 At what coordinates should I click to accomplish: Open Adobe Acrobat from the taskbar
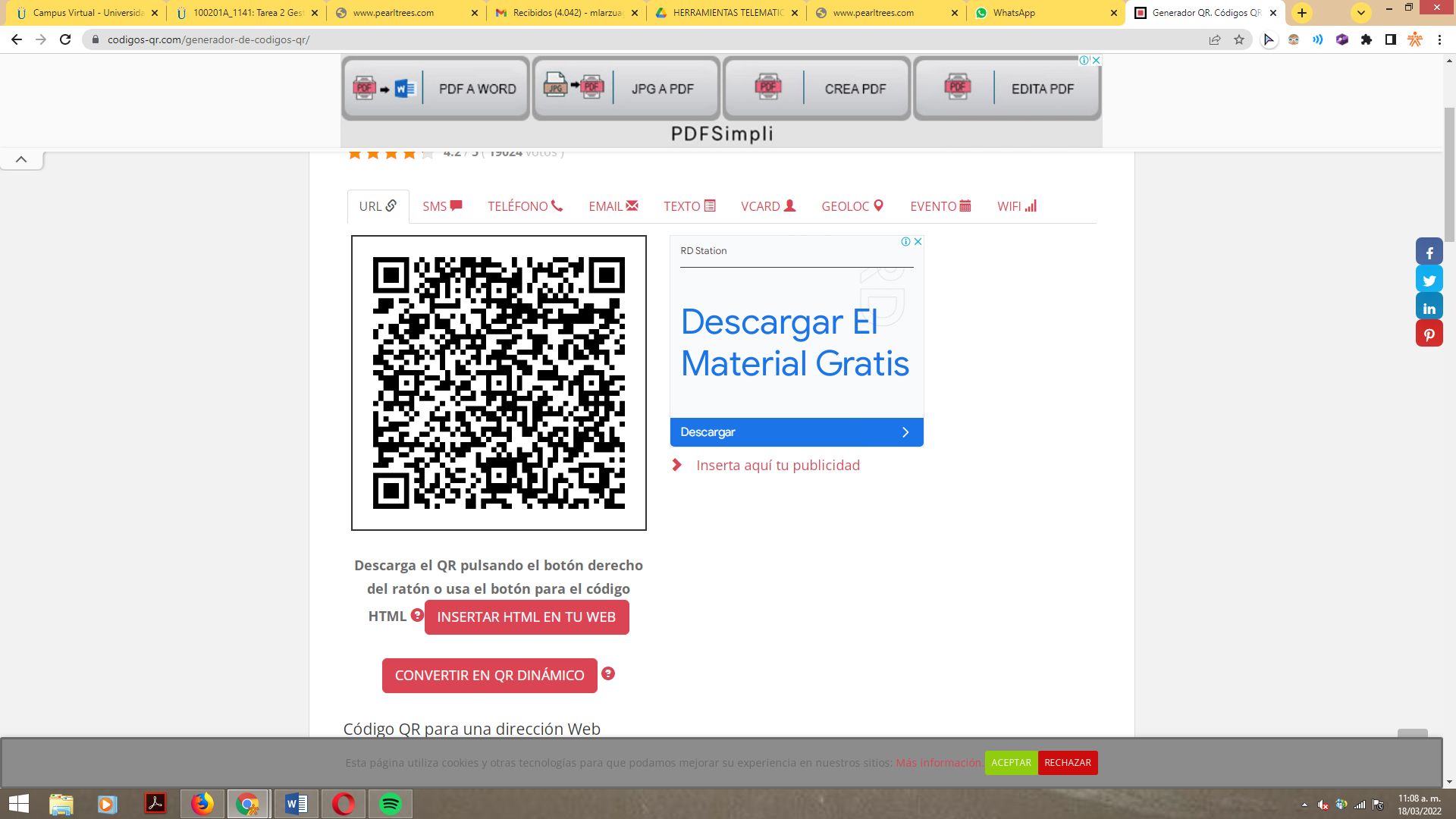tap(155, 803)
